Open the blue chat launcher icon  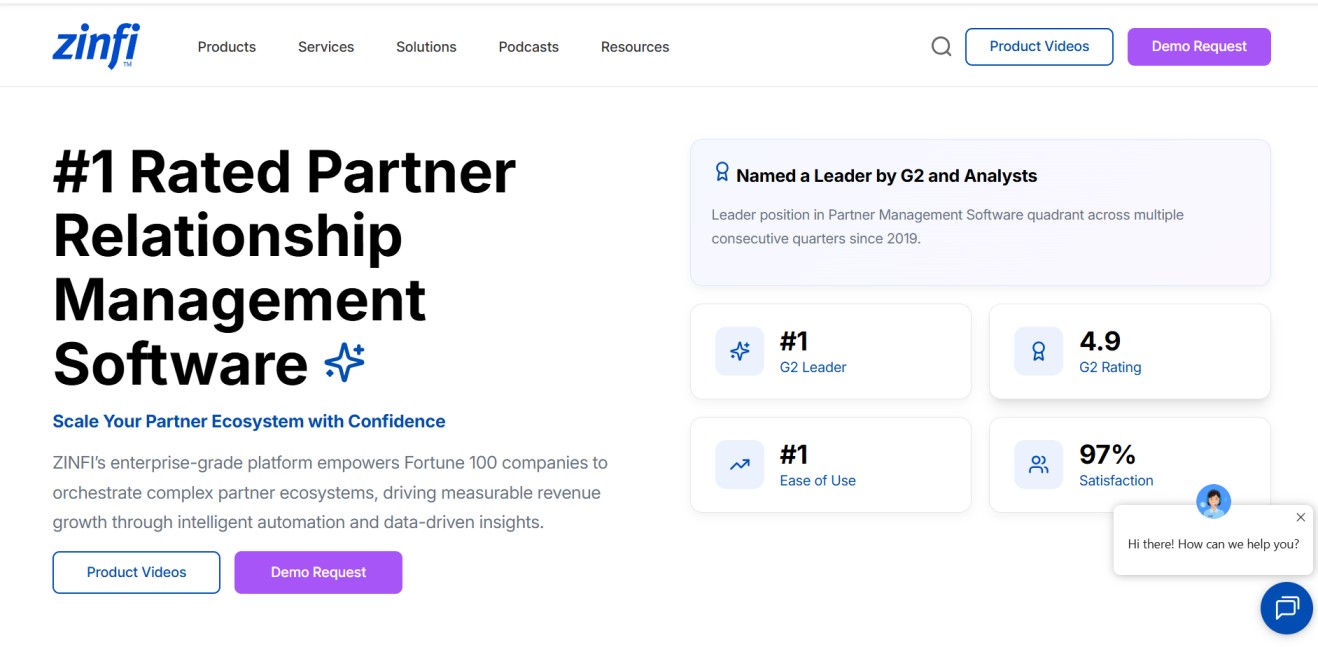coord(1286,607)
